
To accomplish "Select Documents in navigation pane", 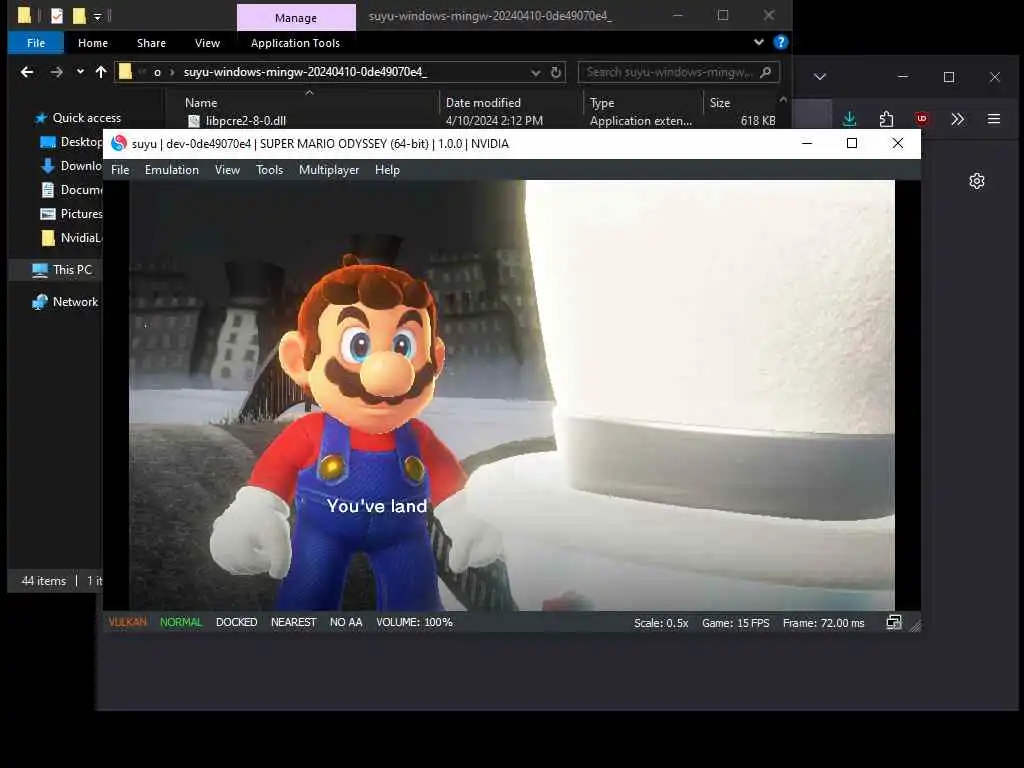I will (x=71, y=190).
